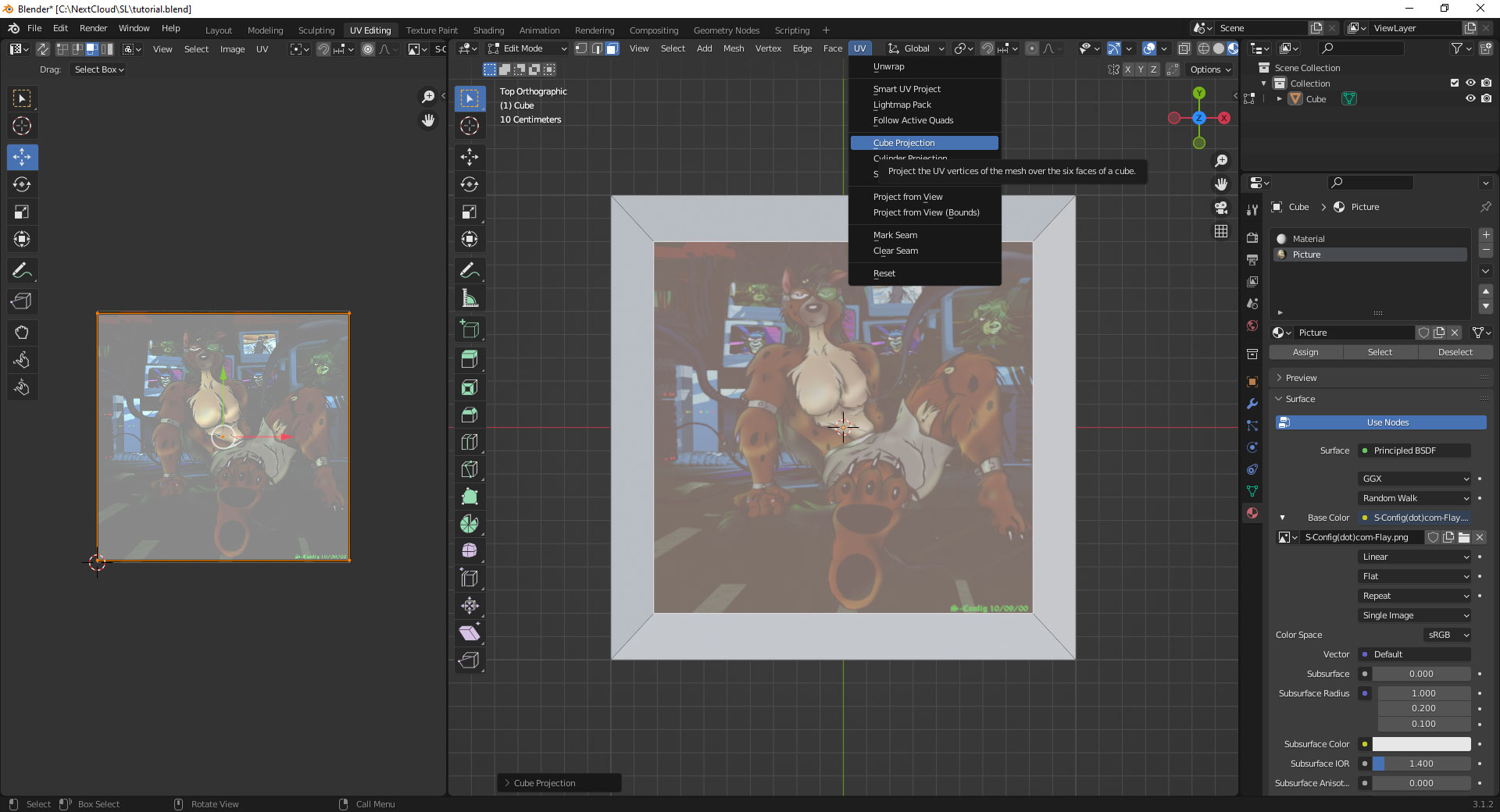Toggle Use Nodes button
The width and height of the screenshot is (1500, 812).
[x=1381, y=422]
